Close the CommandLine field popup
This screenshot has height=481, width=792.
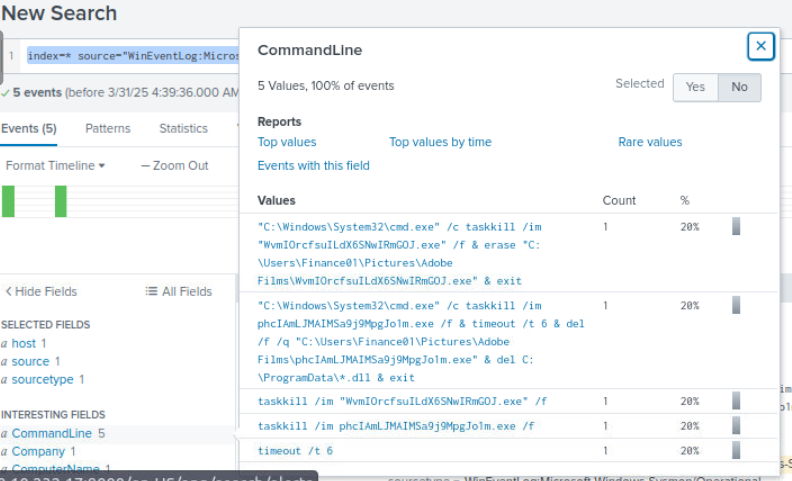click(x=761, y=46)
